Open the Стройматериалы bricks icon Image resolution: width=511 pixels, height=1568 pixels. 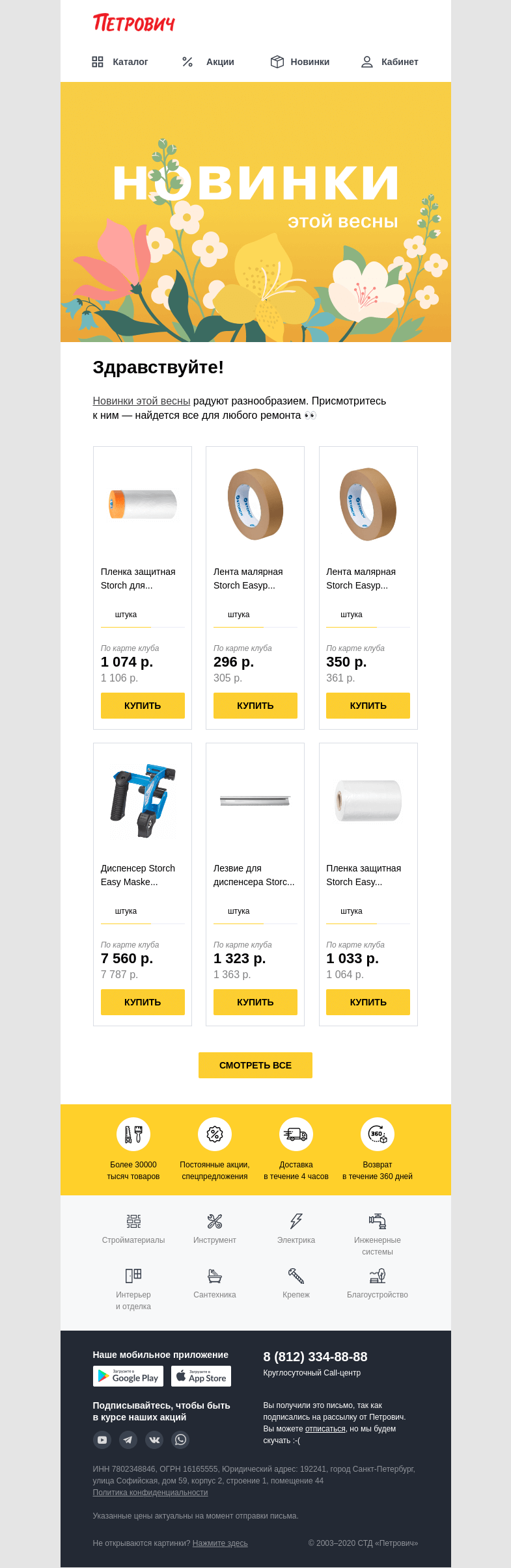point(133,1221)
